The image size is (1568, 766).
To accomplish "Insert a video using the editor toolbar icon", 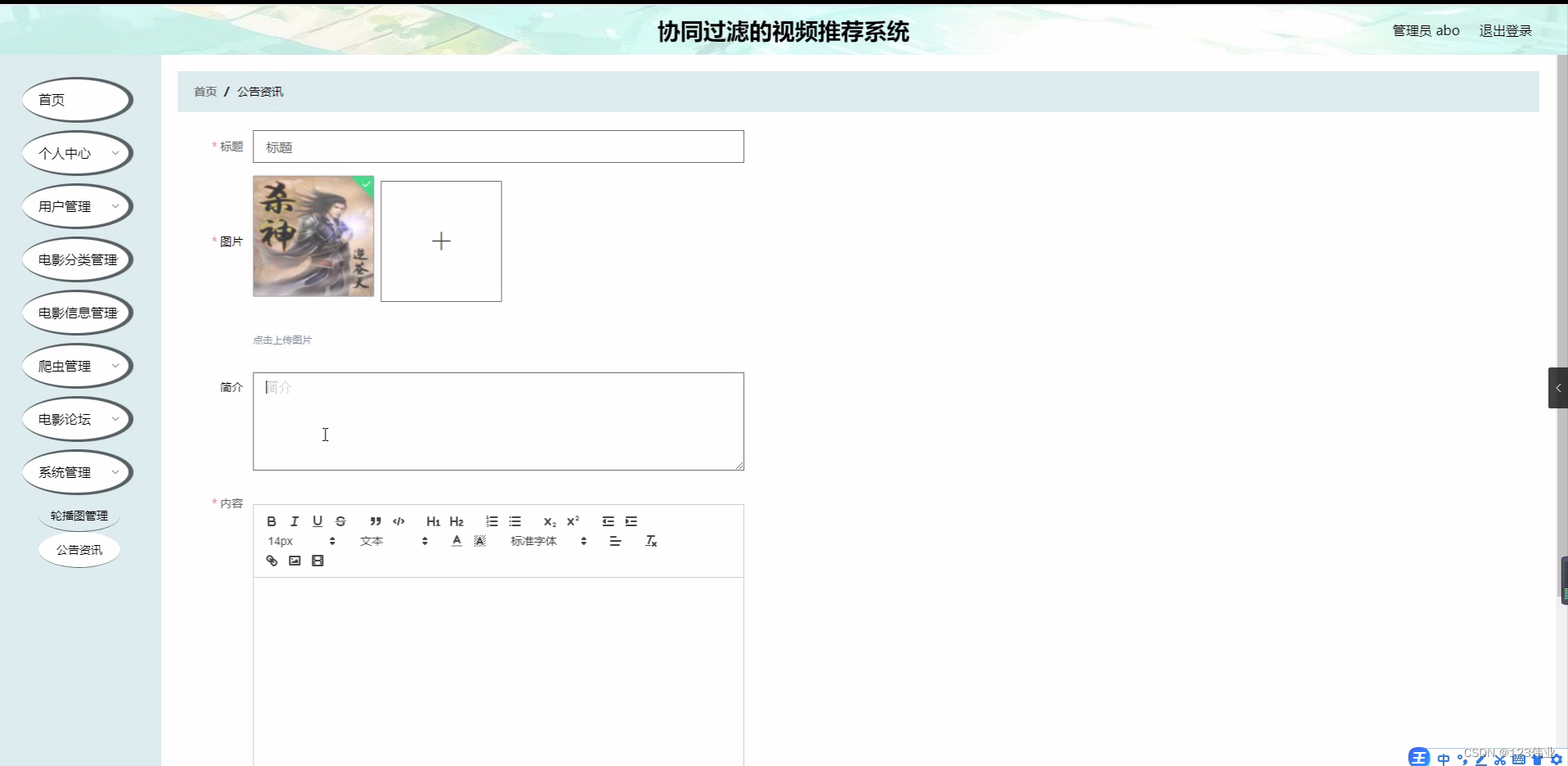I will point(318,561).
